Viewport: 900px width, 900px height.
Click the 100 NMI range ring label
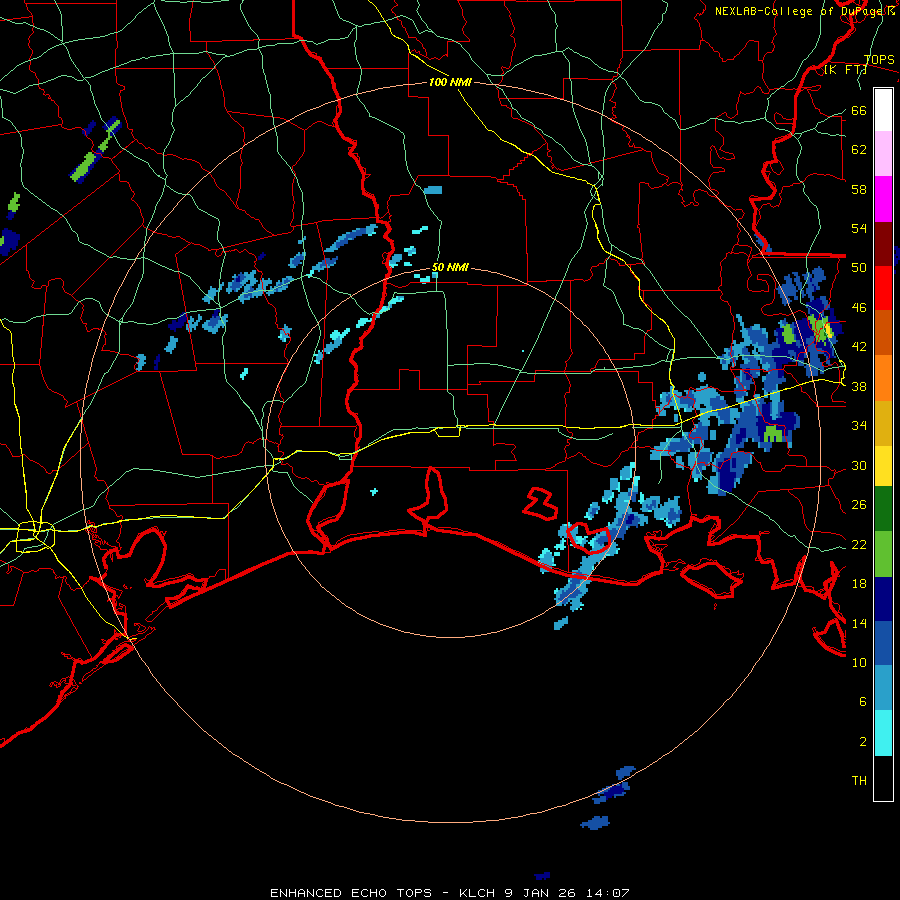[450, 82]
